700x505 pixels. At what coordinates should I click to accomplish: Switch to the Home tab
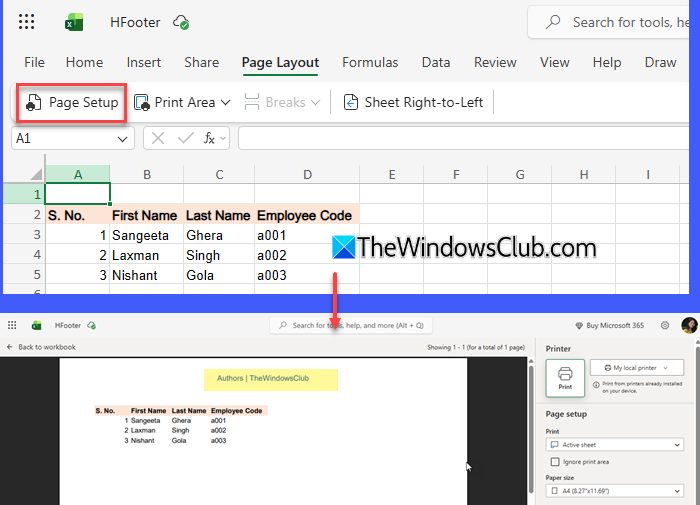tap(84, 62)
